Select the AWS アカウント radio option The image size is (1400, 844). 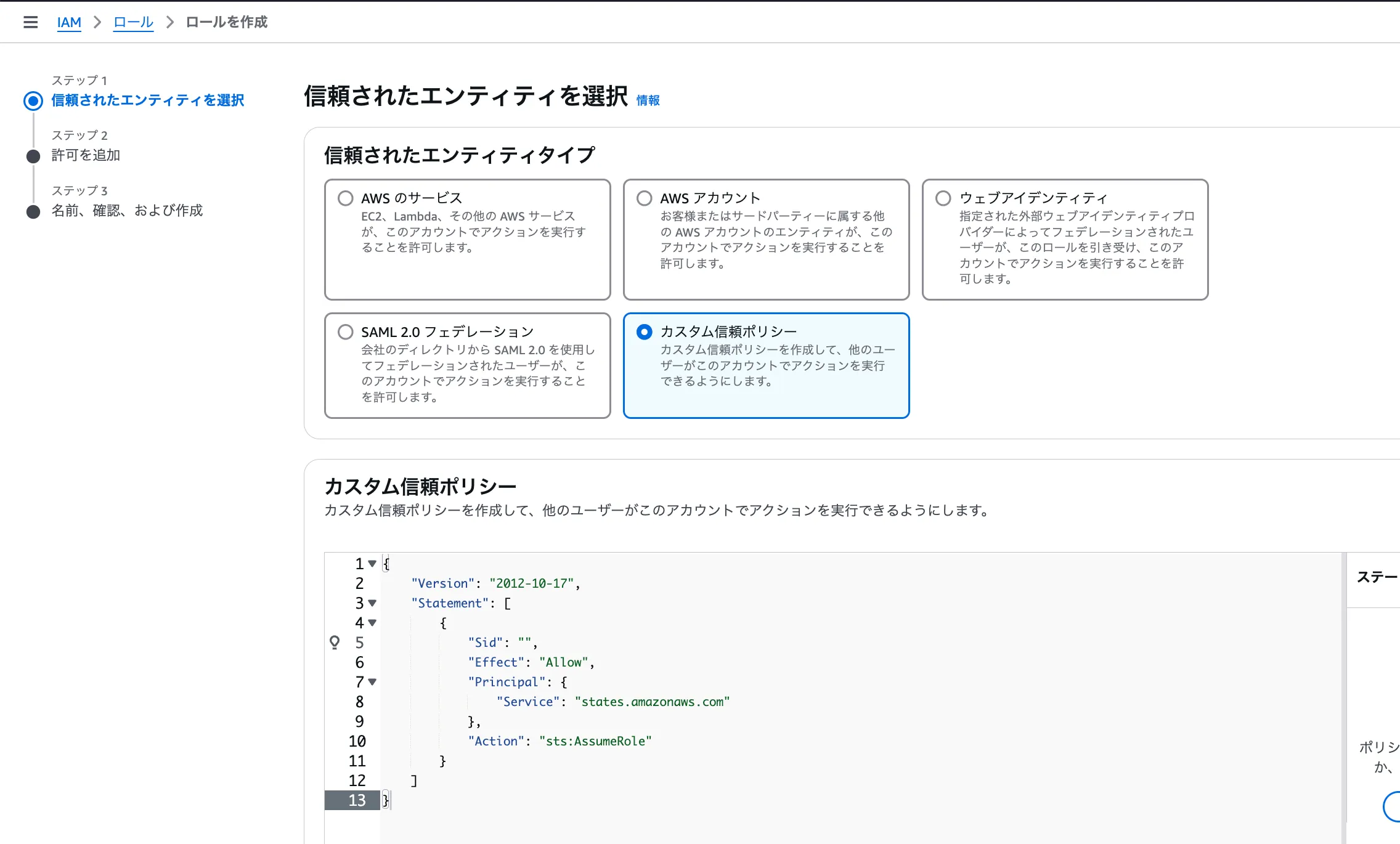645,198
